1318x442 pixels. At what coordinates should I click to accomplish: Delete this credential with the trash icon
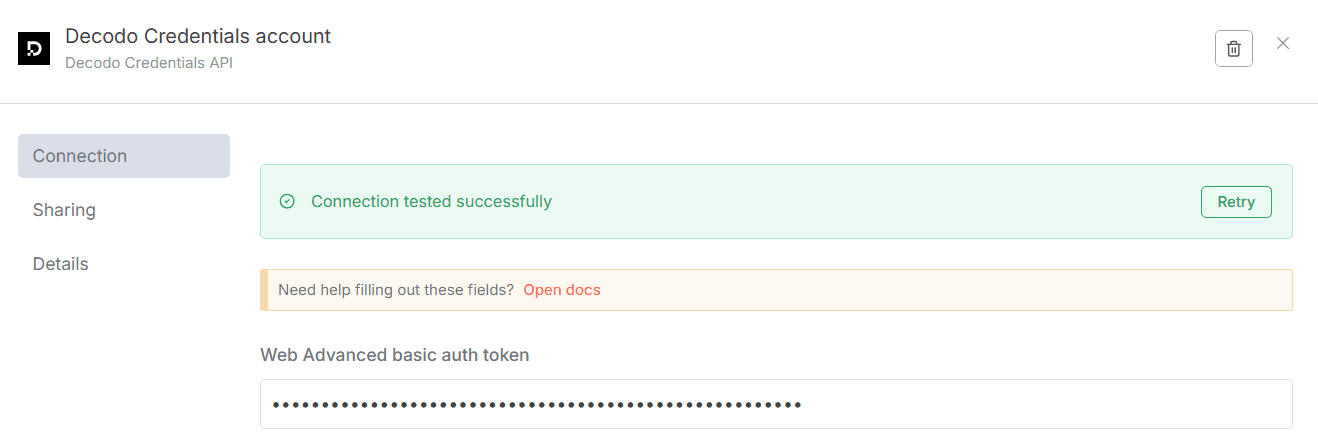tap(1233, 48)
